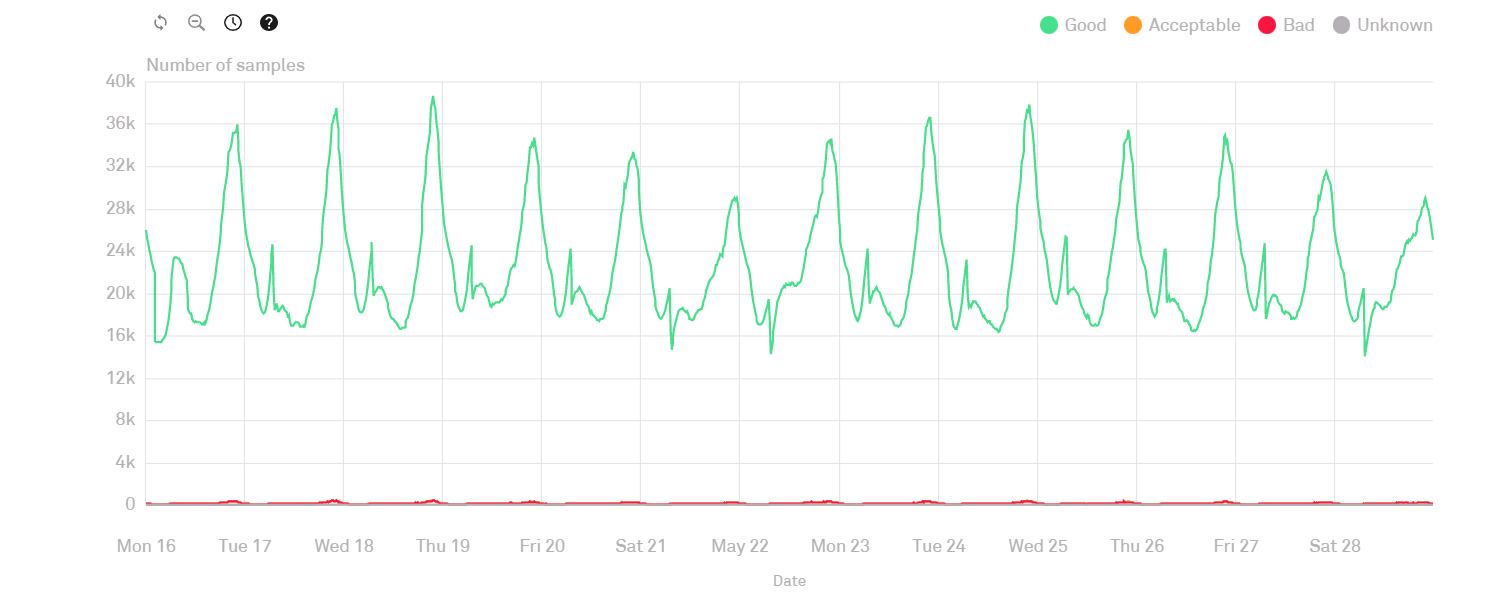Image resolution: width=1499 pixels, height=609 pixels.
Task: Select the 'May 22' date label
Action: pyautogui.click(x=740, y=546)
